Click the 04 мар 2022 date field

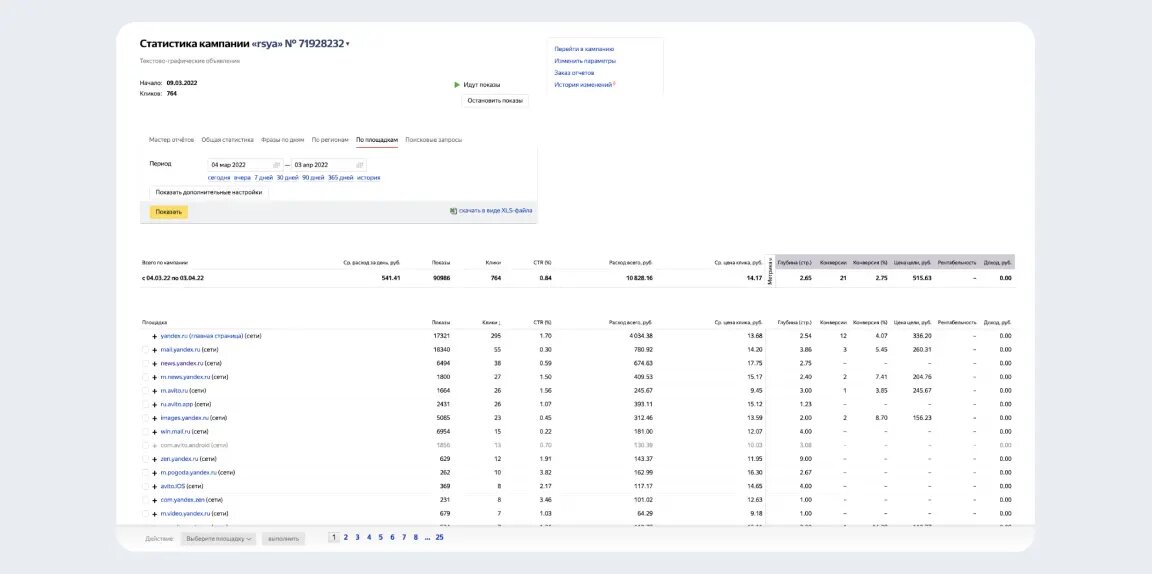click(x=245, y=165)
